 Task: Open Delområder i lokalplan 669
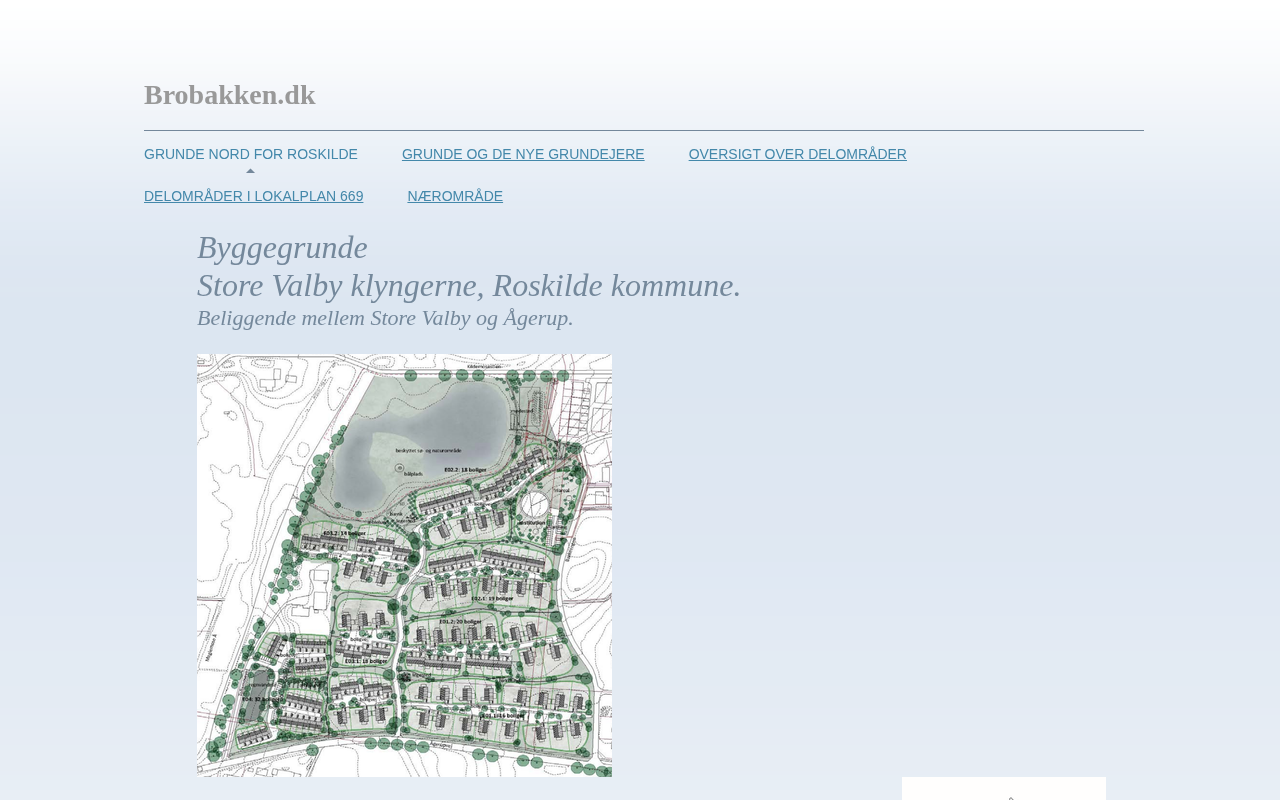[x=253, y=196]
